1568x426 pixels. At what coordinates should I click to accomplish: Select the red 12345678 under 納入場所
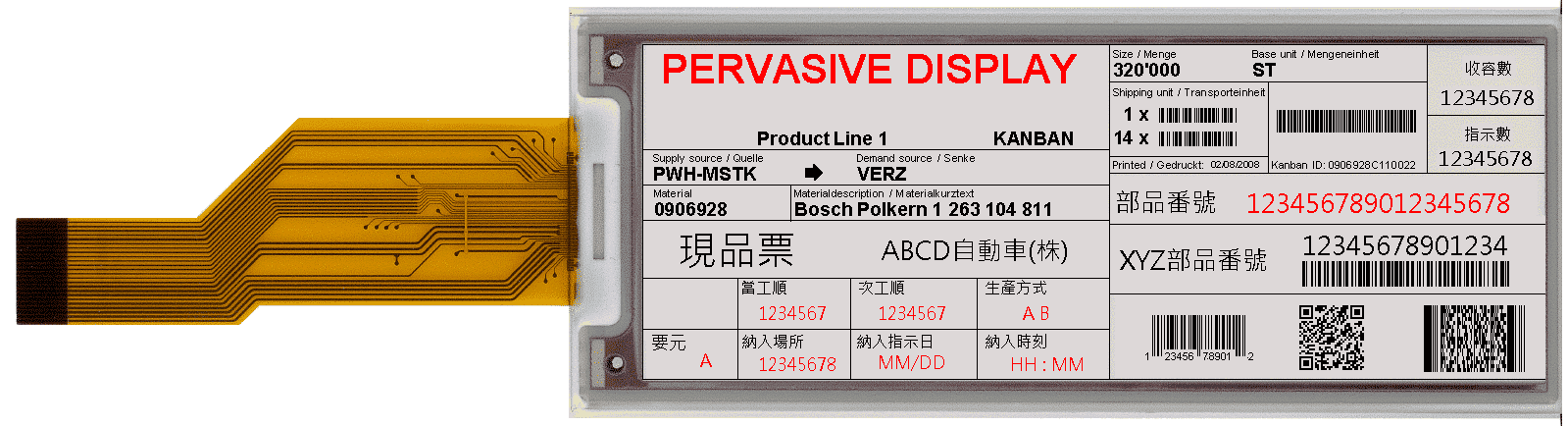(x=797, y=364)
